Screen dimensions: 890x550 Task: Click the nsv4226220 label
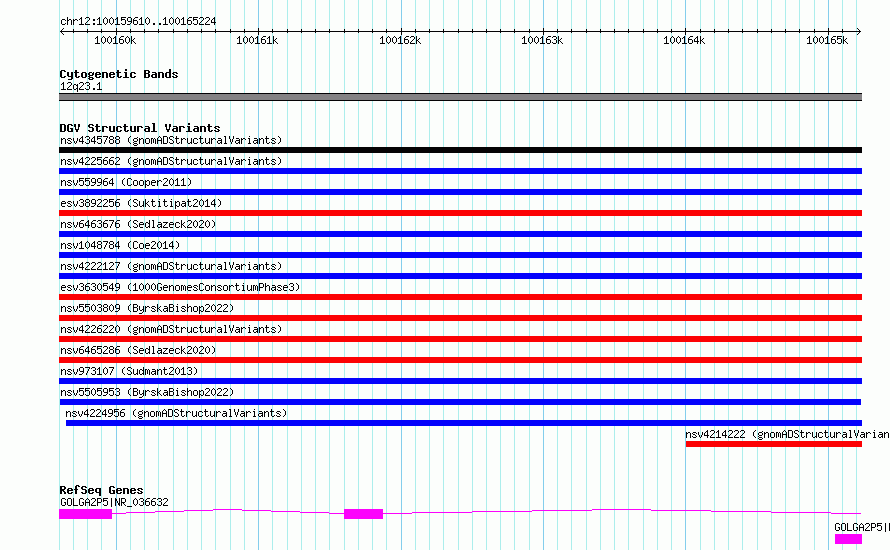(x=171, y=329)
